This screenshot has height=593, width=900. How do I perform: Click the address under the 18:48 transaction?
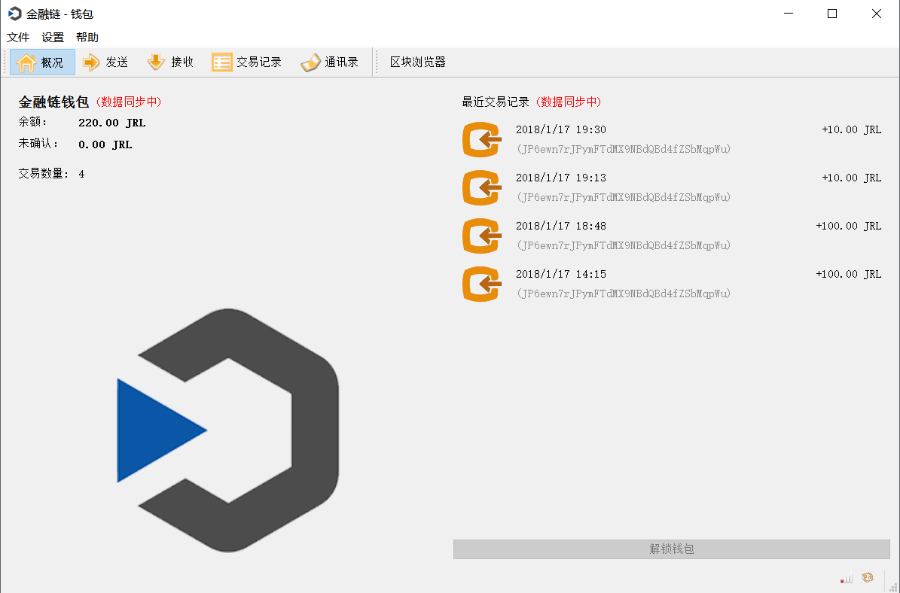[623, 246]
